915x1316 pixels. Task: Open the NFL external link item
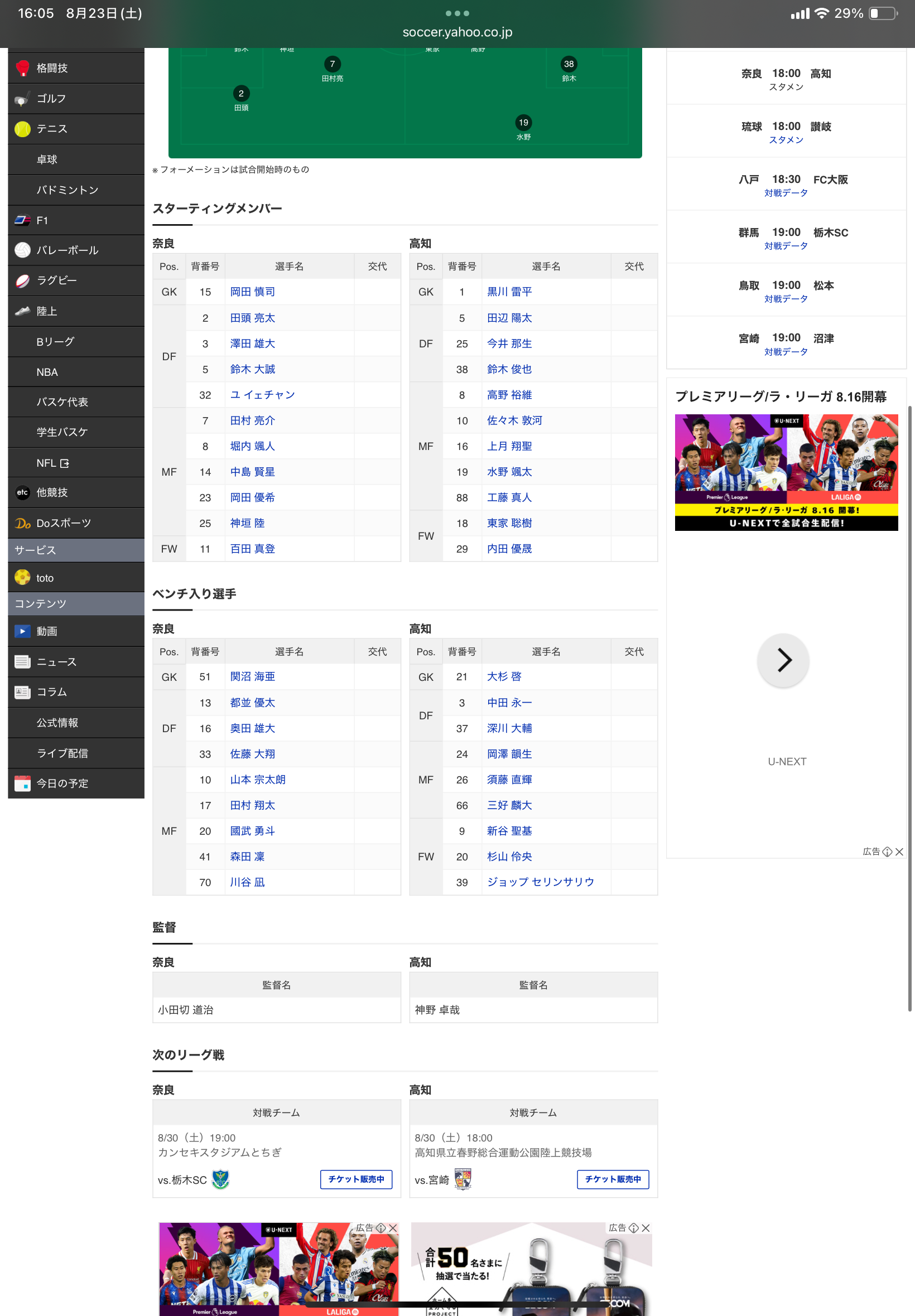point(53,463)
